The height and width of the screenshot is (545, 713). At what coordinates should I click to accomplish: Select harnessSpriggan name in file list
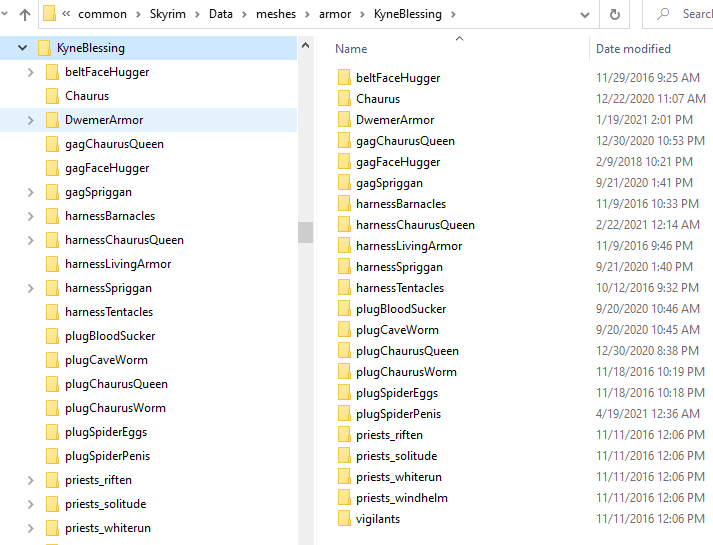coord(399,267)
